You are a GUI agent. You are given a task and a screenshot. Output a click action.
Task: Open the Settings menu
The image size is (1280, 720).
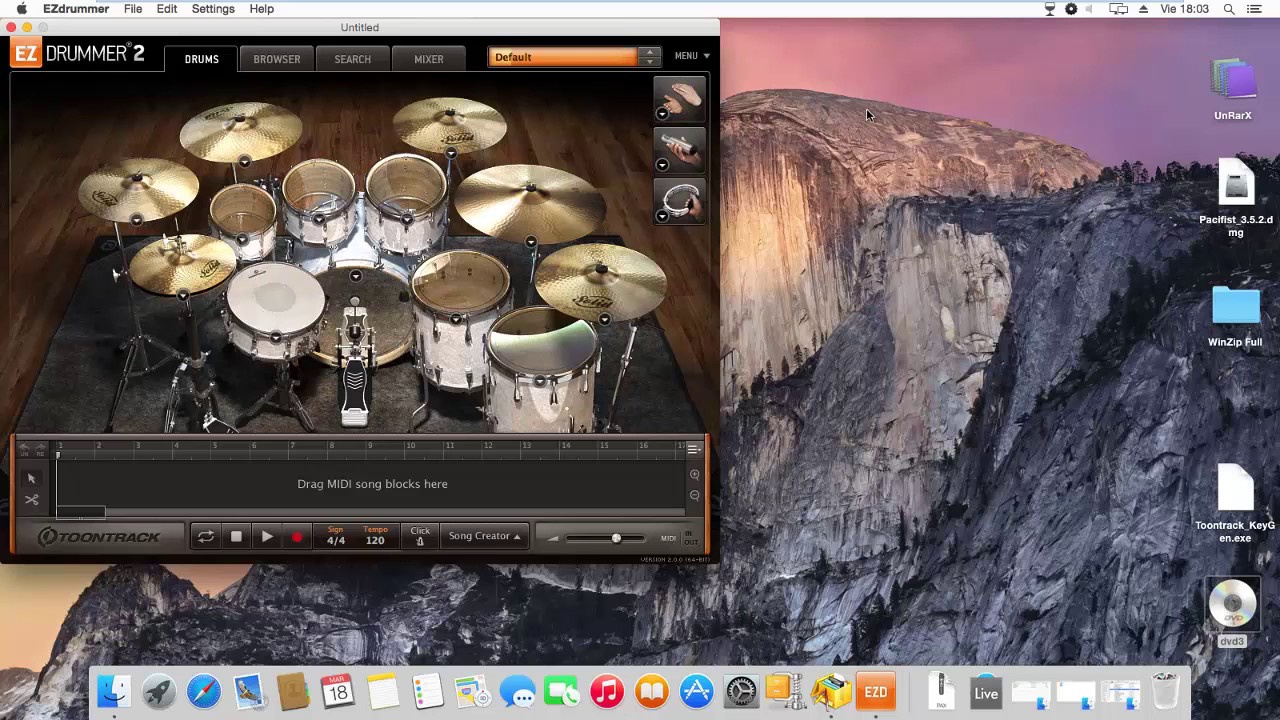click(x=213, y=9)
